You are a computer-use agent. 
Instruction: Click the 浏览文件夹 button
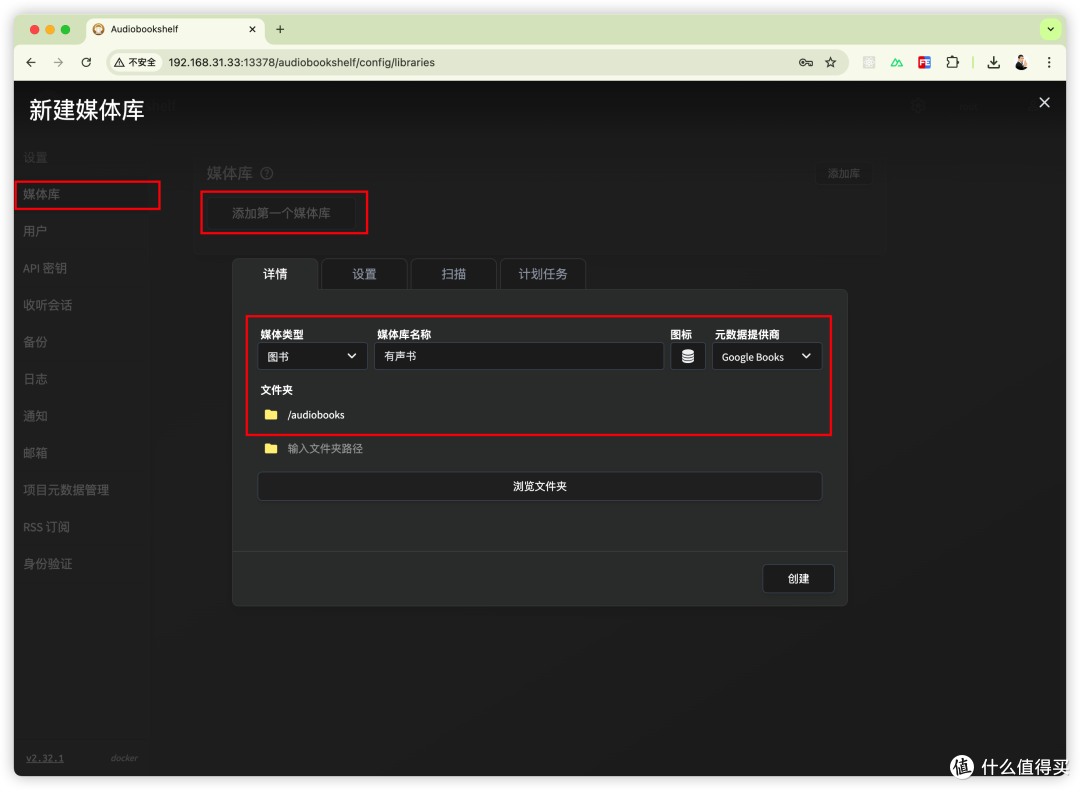tap(539, 486)
